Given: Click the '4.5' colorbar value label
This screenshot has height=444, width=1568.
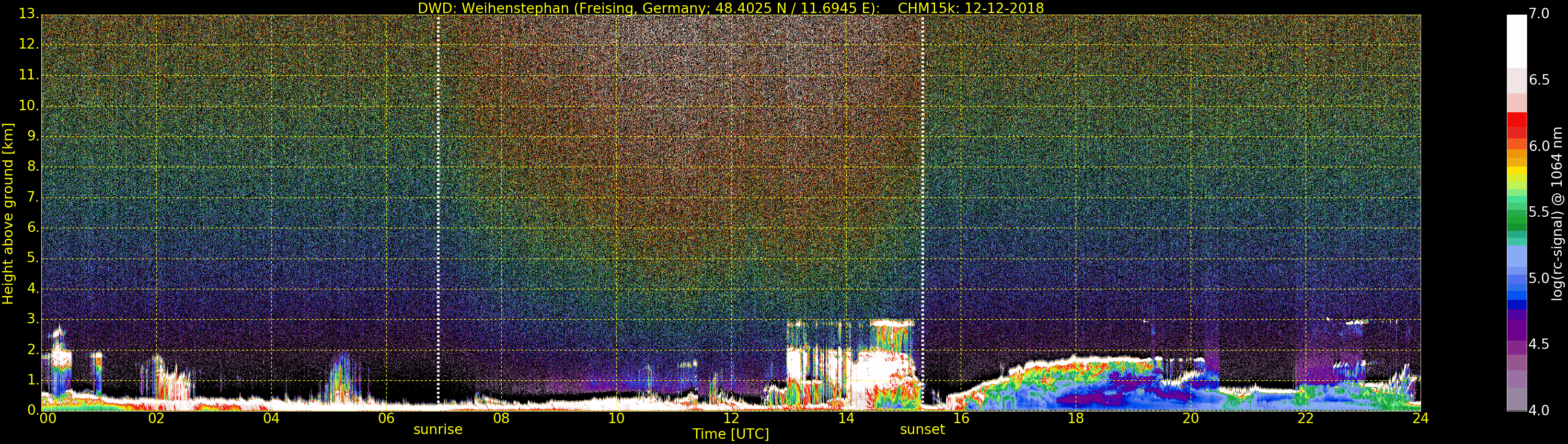Looking at the screenshot, I should (x=1539, y=344).
